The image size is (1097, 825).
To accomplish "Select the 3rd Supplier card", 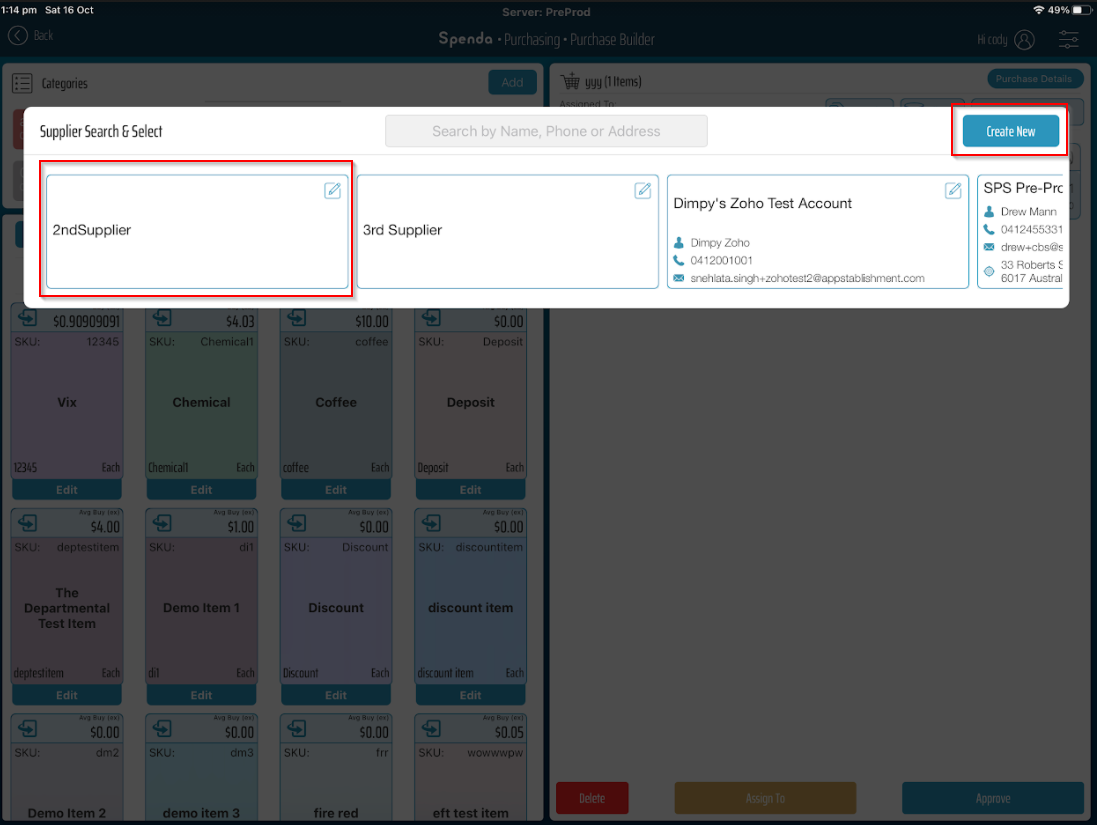I will click(x=508, y=232).
